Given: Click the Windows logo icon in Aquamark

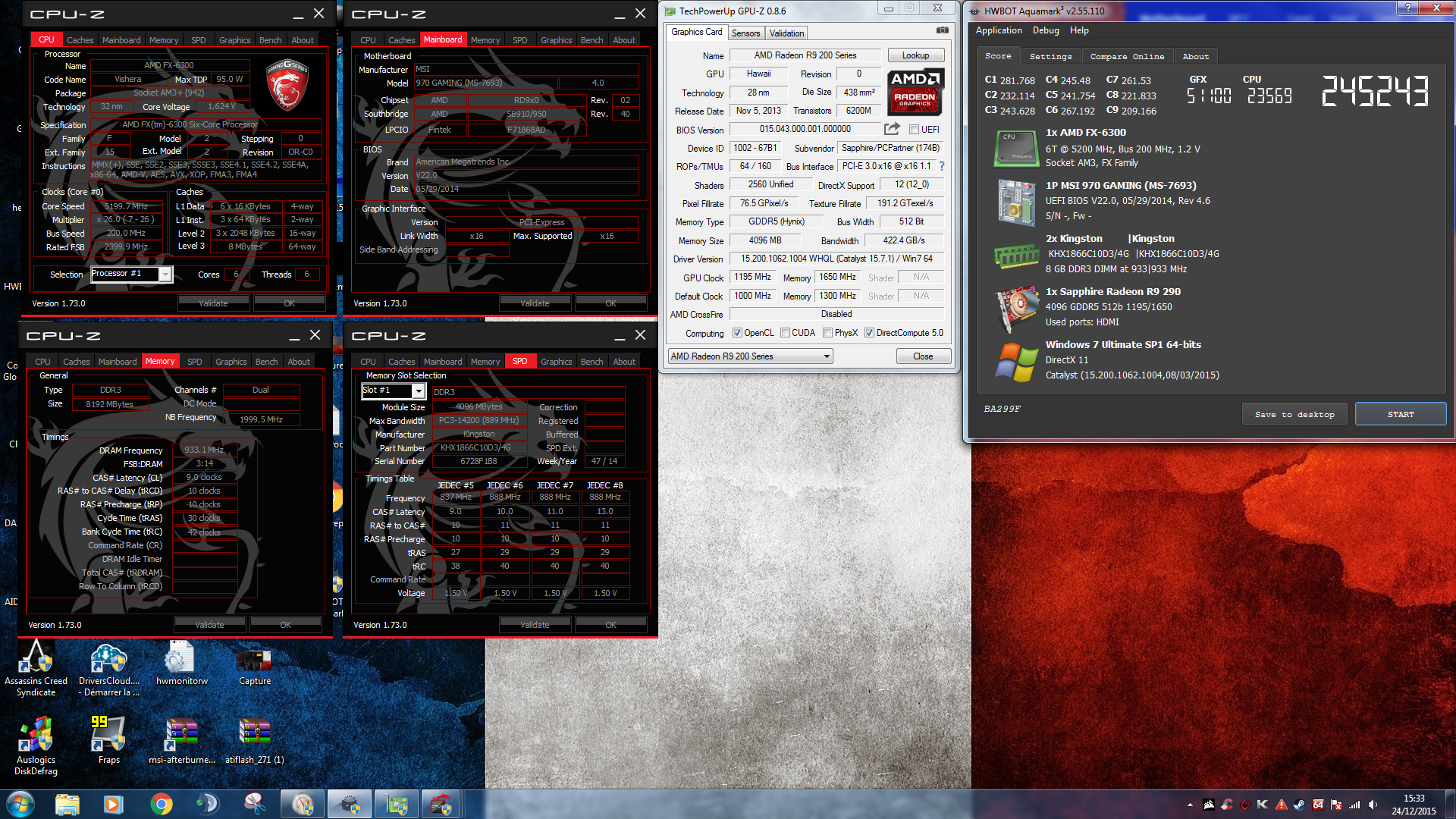Looking at the screenshot, I should [1016, 361].
